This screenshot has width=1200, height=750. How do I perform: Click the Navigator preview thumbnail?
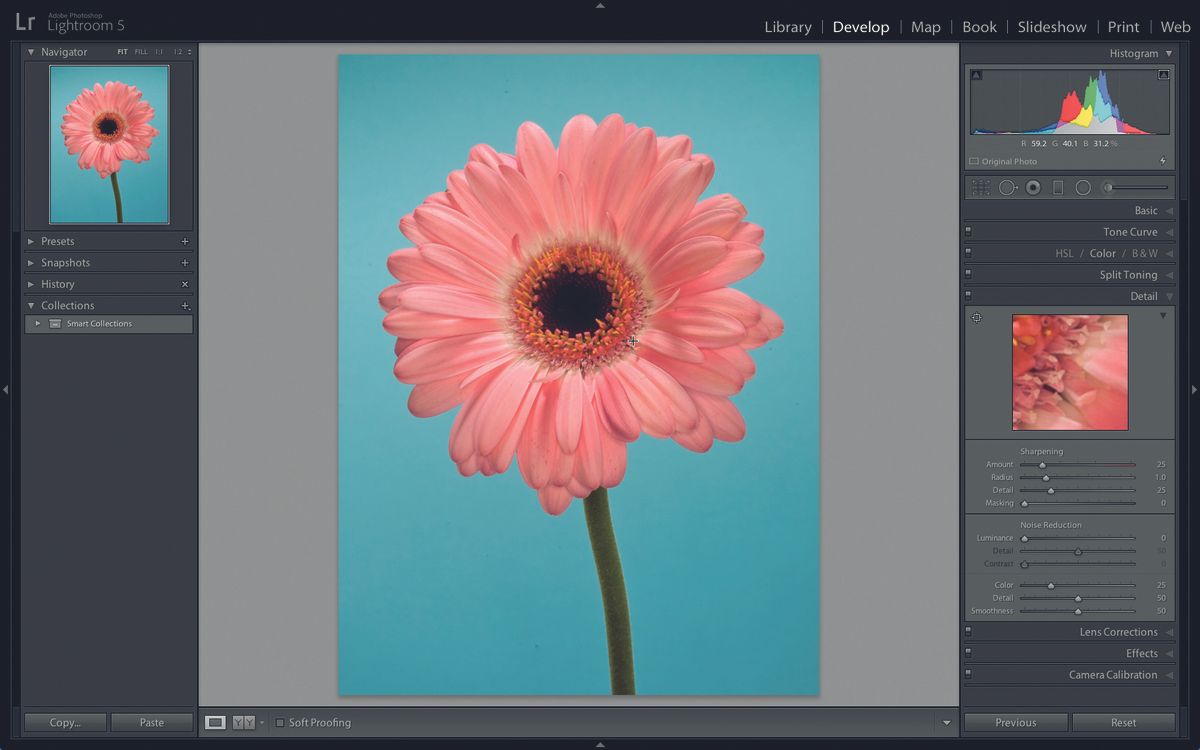107,143
